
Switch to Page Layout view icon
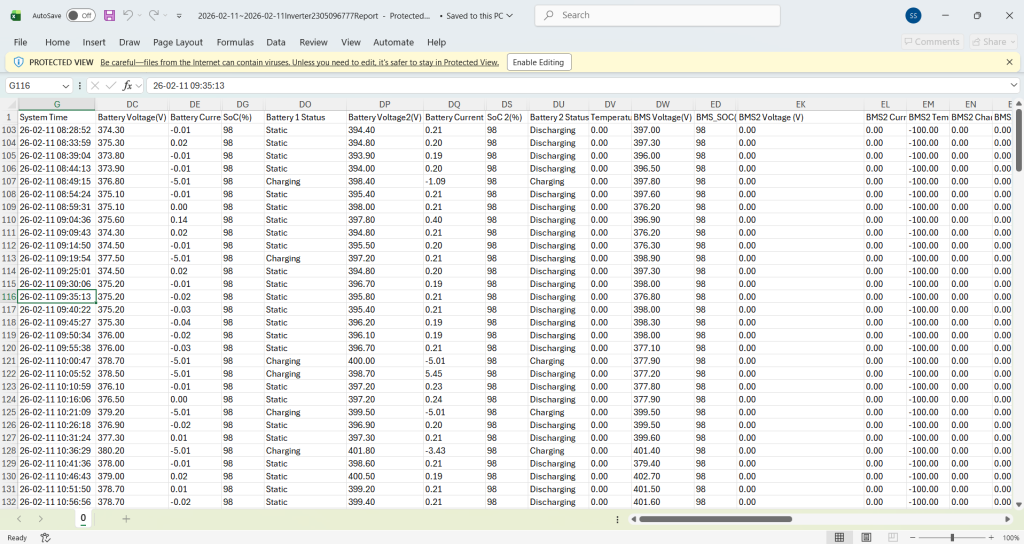(x=864, y=537)
